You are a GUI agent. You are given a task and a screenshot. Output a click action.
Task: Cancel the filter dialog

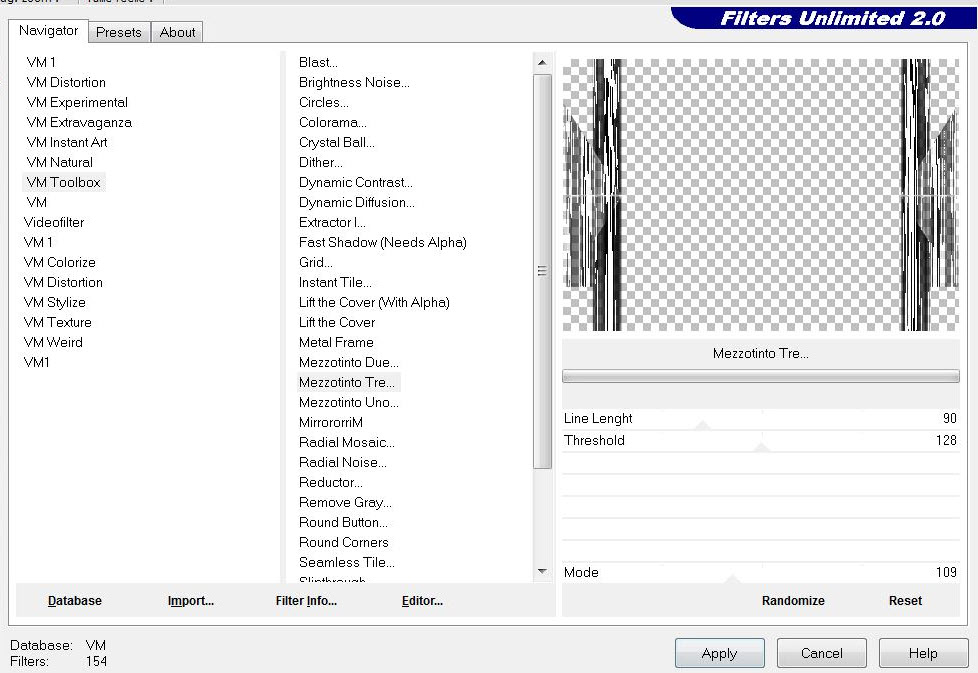821,653
